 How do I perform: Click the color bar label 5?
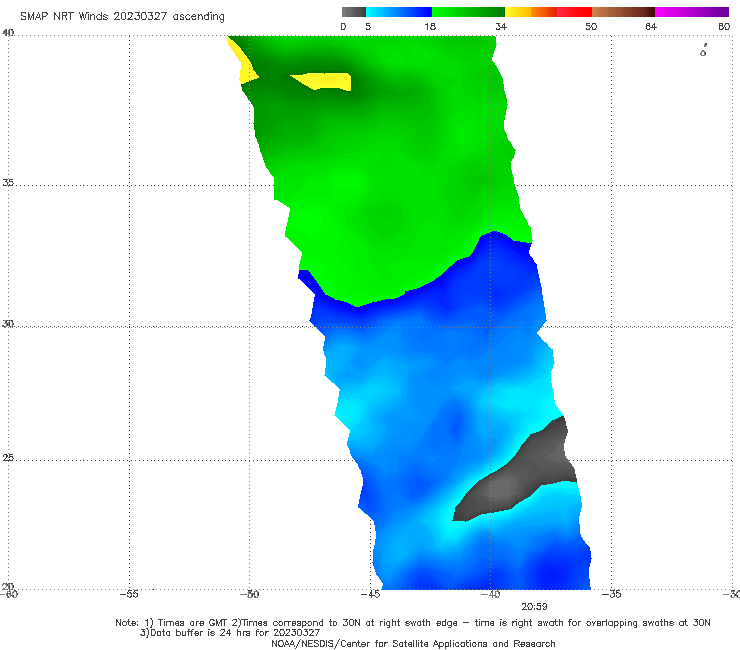click(368, 27)
